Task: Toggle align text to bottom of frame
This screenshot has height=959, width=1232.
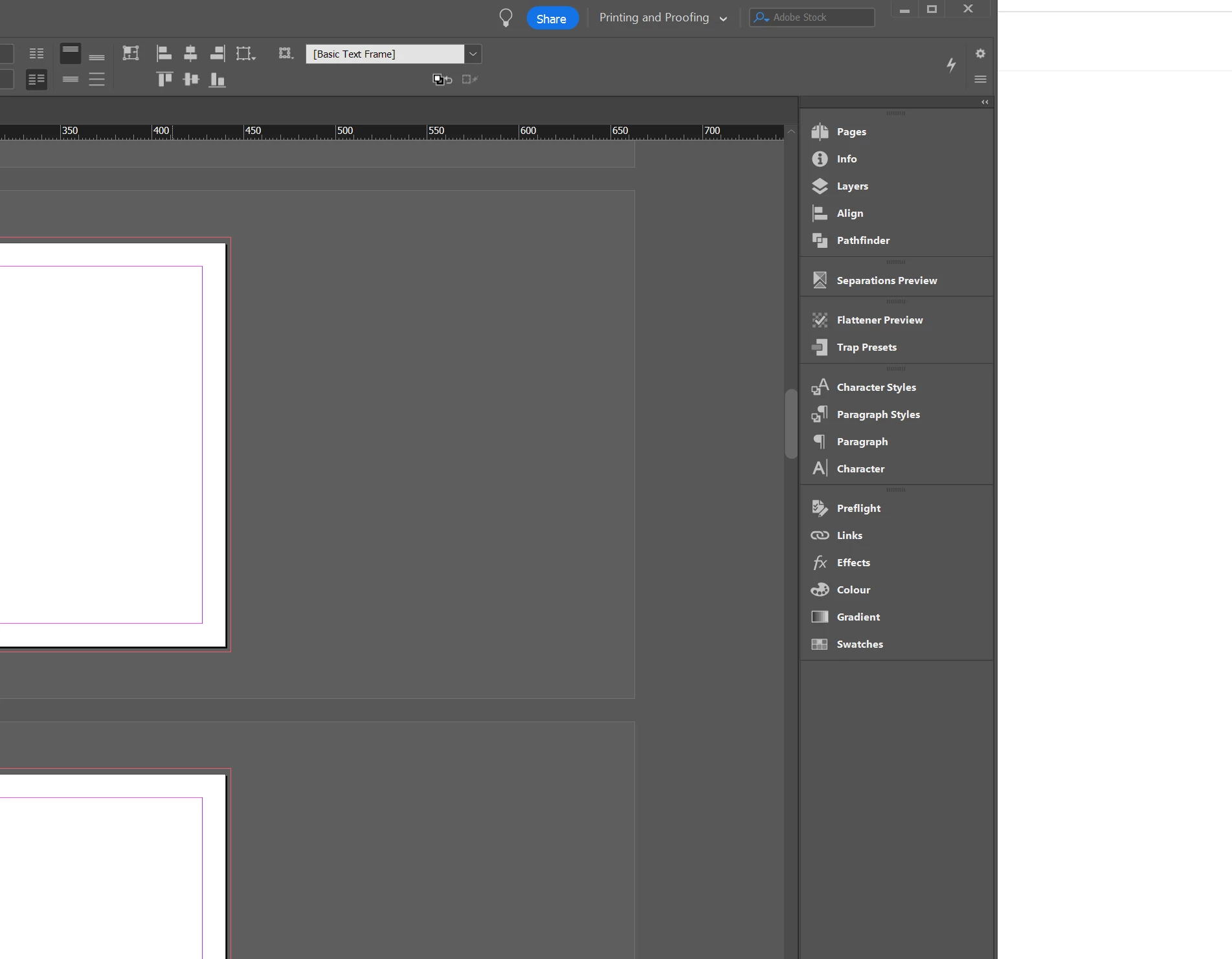Action: (x=96, y=56)
